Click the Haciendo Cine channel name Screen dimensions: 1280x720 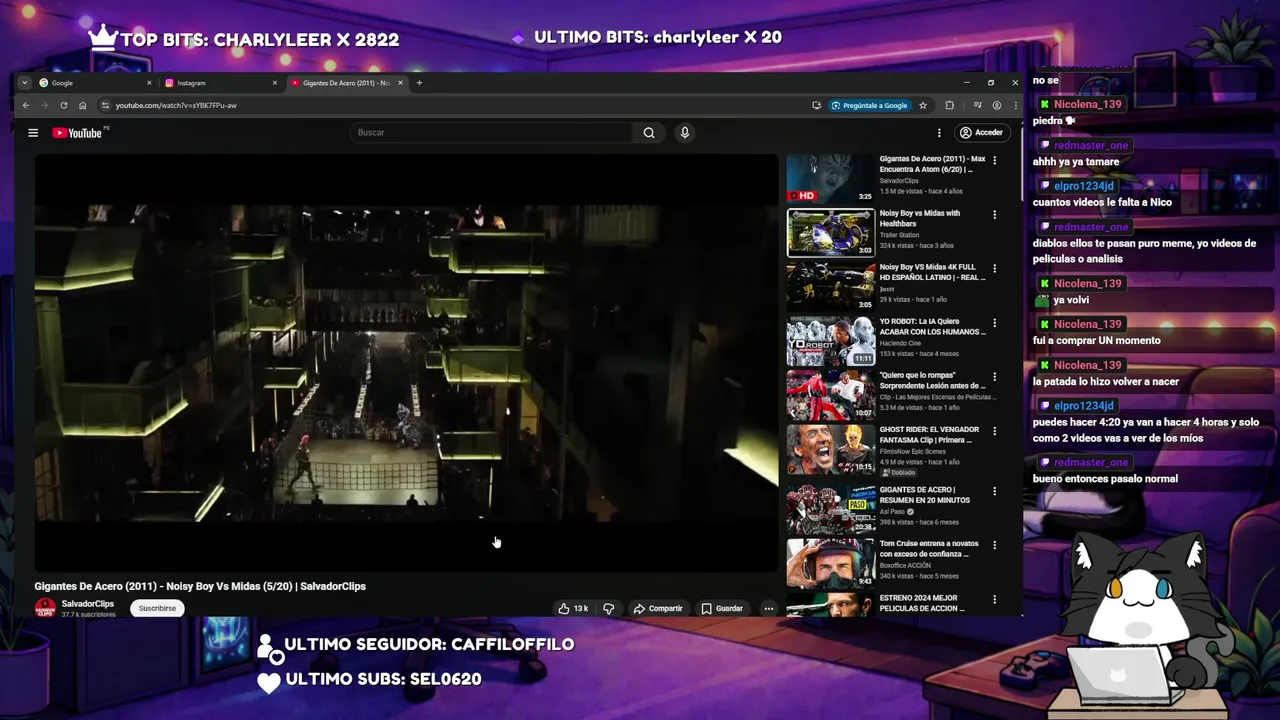tap(901, 343)
